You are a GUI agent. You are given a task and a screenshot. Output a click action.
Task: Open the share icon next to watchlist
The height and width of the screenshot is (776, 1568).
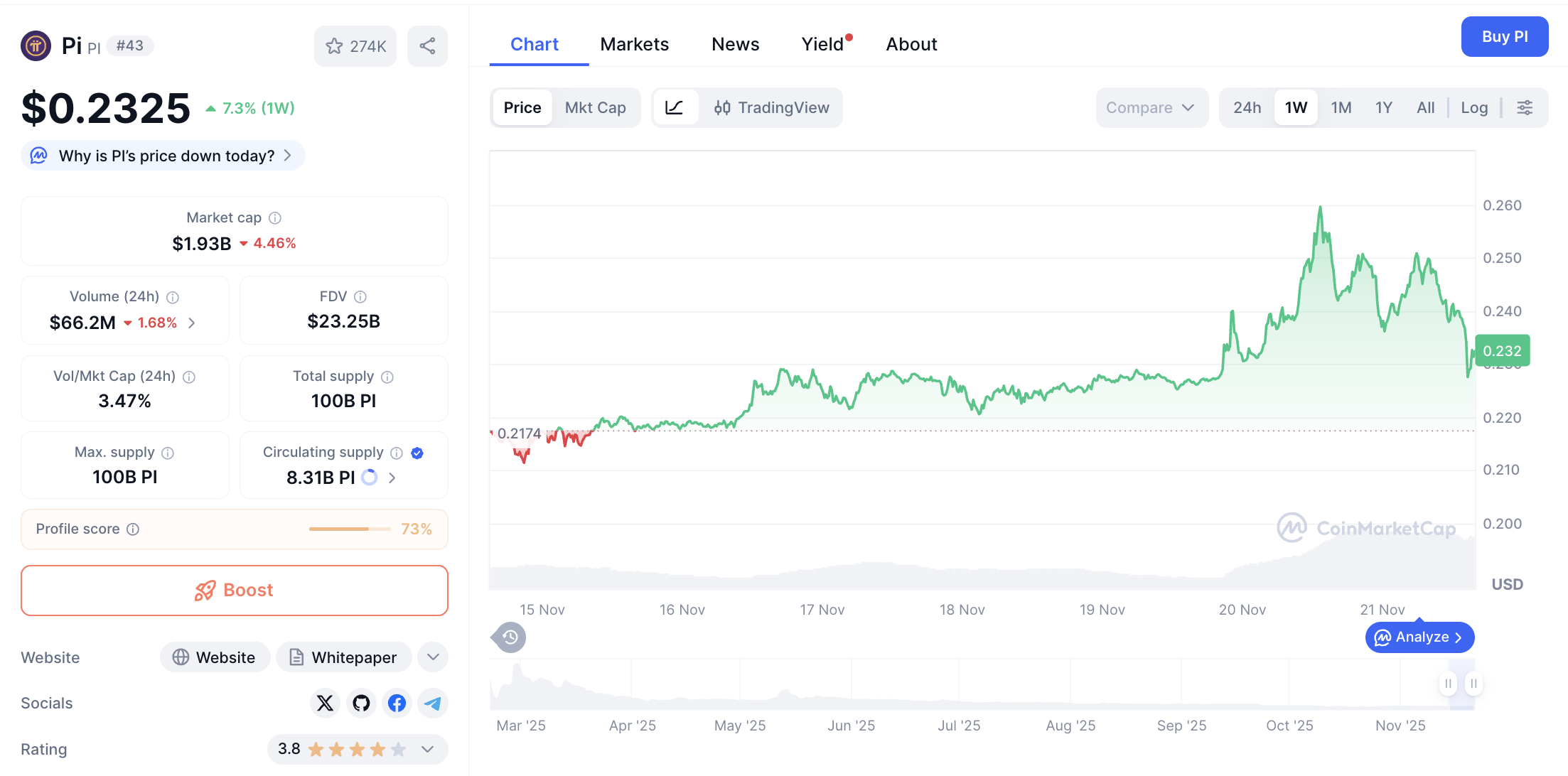point(427,45)
